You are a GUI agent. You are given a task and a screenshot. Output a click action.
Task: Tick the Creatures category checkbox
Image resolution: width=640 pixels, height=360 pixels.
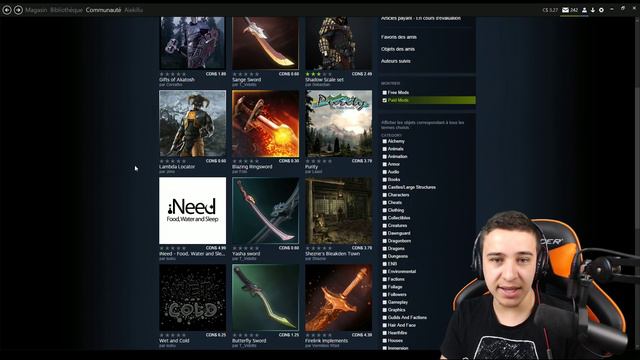point(384,226)
